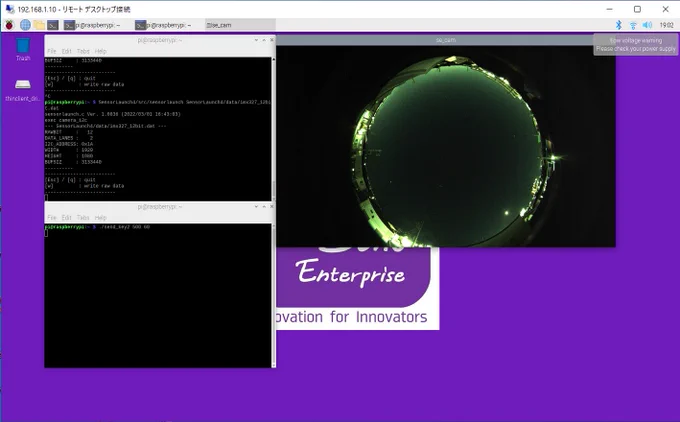This screenshot has width=680, height=422.
Task: Click the SensorLaunch4/src/sensorlaunch command line
Action: (158, 105)
